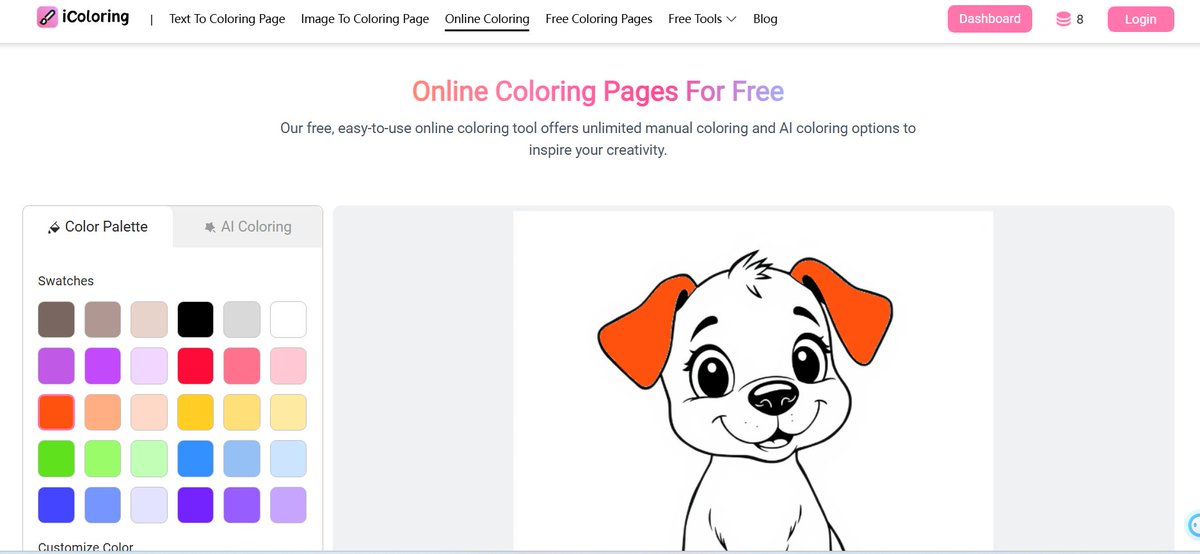Pick the taupe brown swatch

tap(103, 319)
